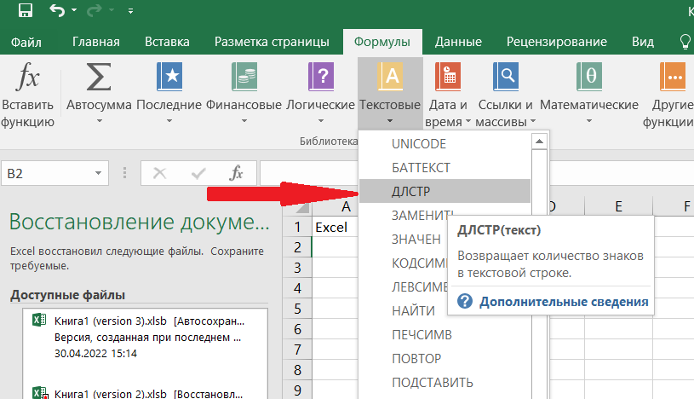Screen dimensions: 695x400
Task: Open Дата и время functions
Action: [x=448, y=94]
